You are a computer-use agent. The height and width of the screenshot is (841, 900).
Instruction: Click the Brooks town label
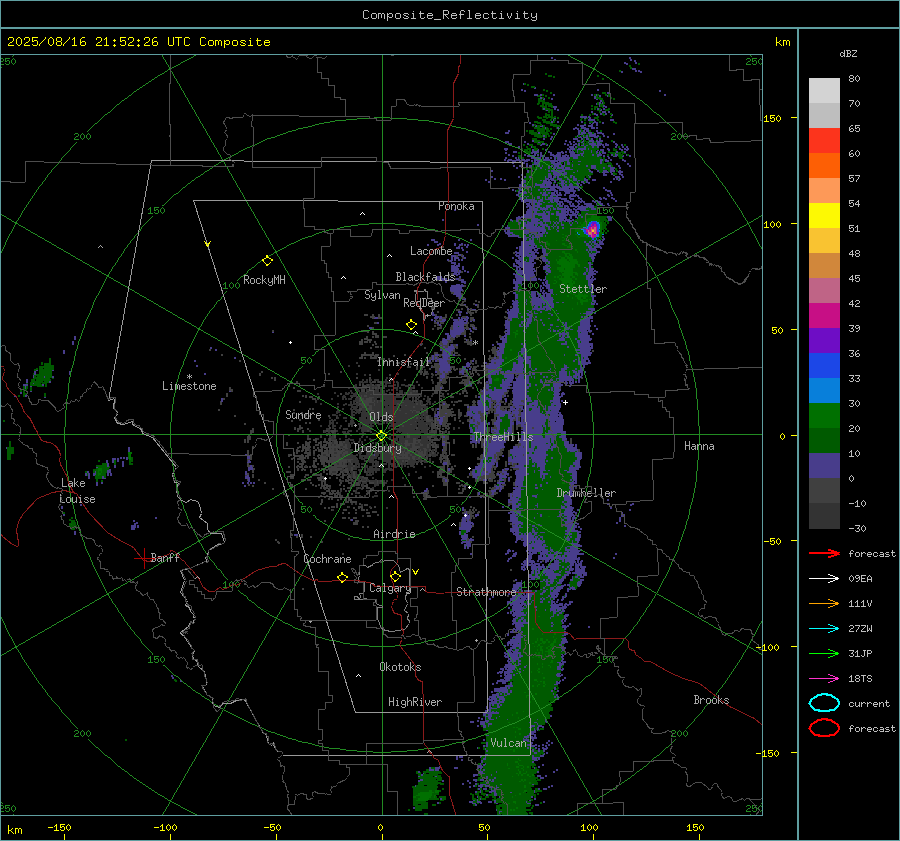point(711,700)
